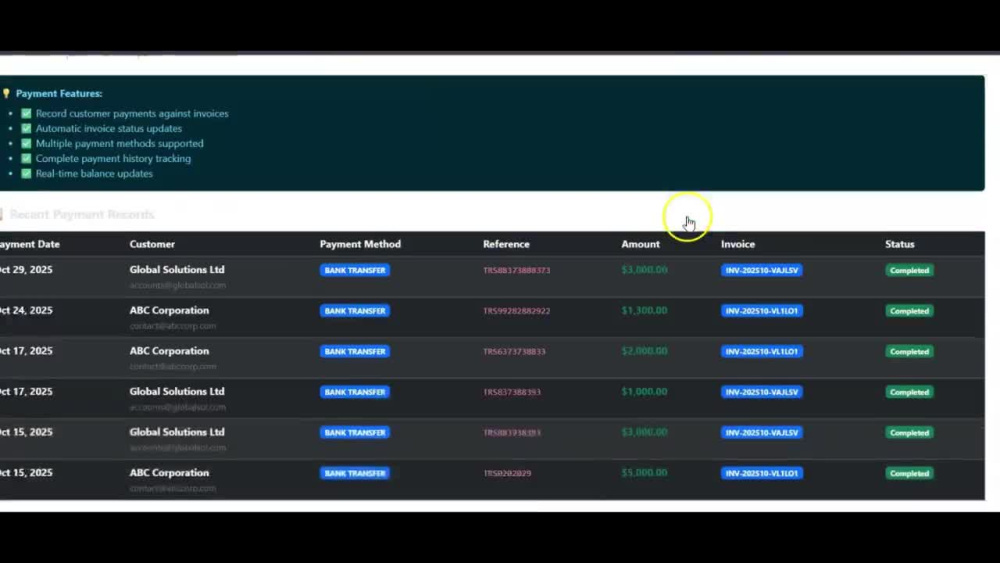Click the Reference column header

[506, 244]
